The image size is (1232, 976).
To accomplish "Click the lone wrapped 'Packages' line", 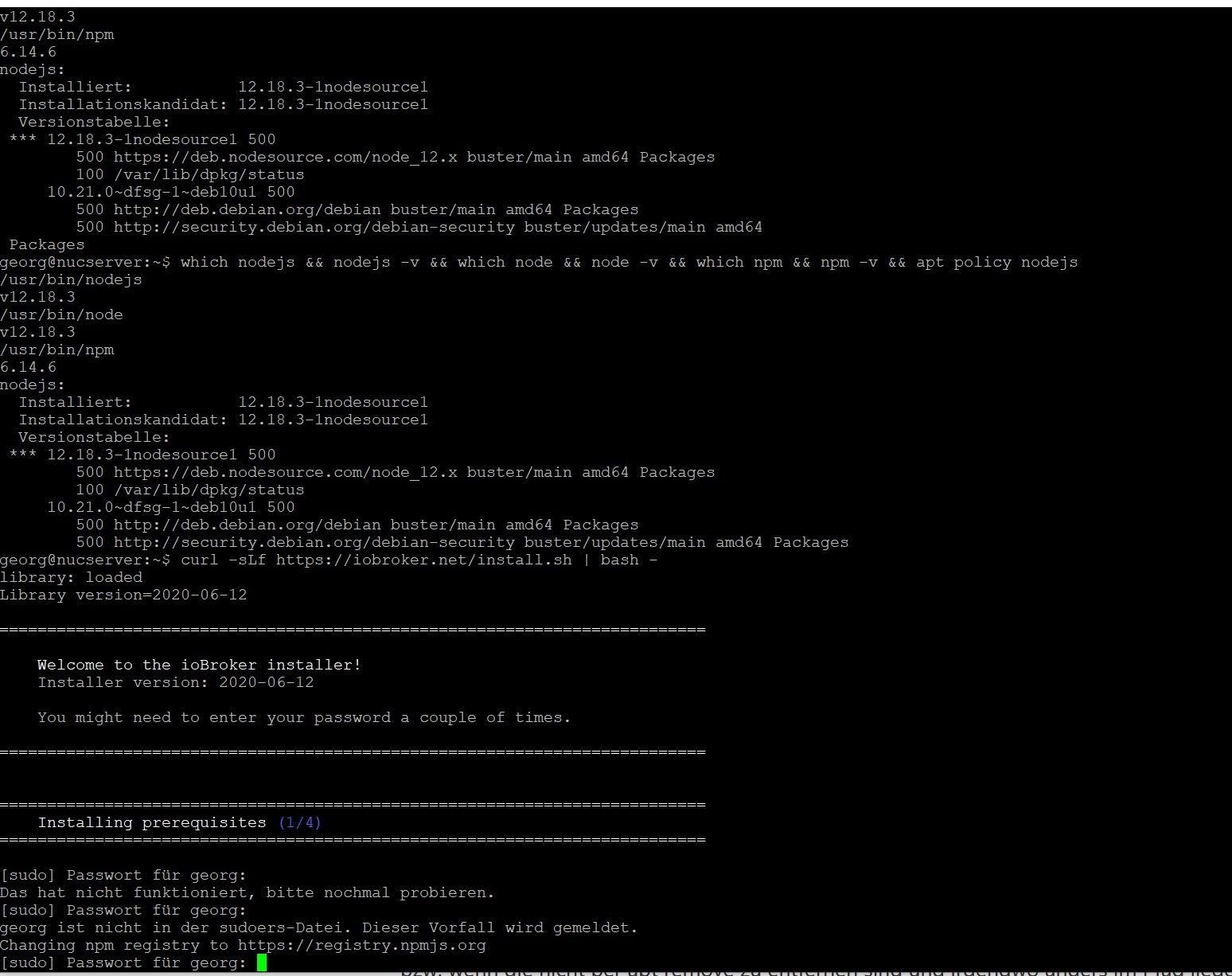I will [x=47, y=245].
